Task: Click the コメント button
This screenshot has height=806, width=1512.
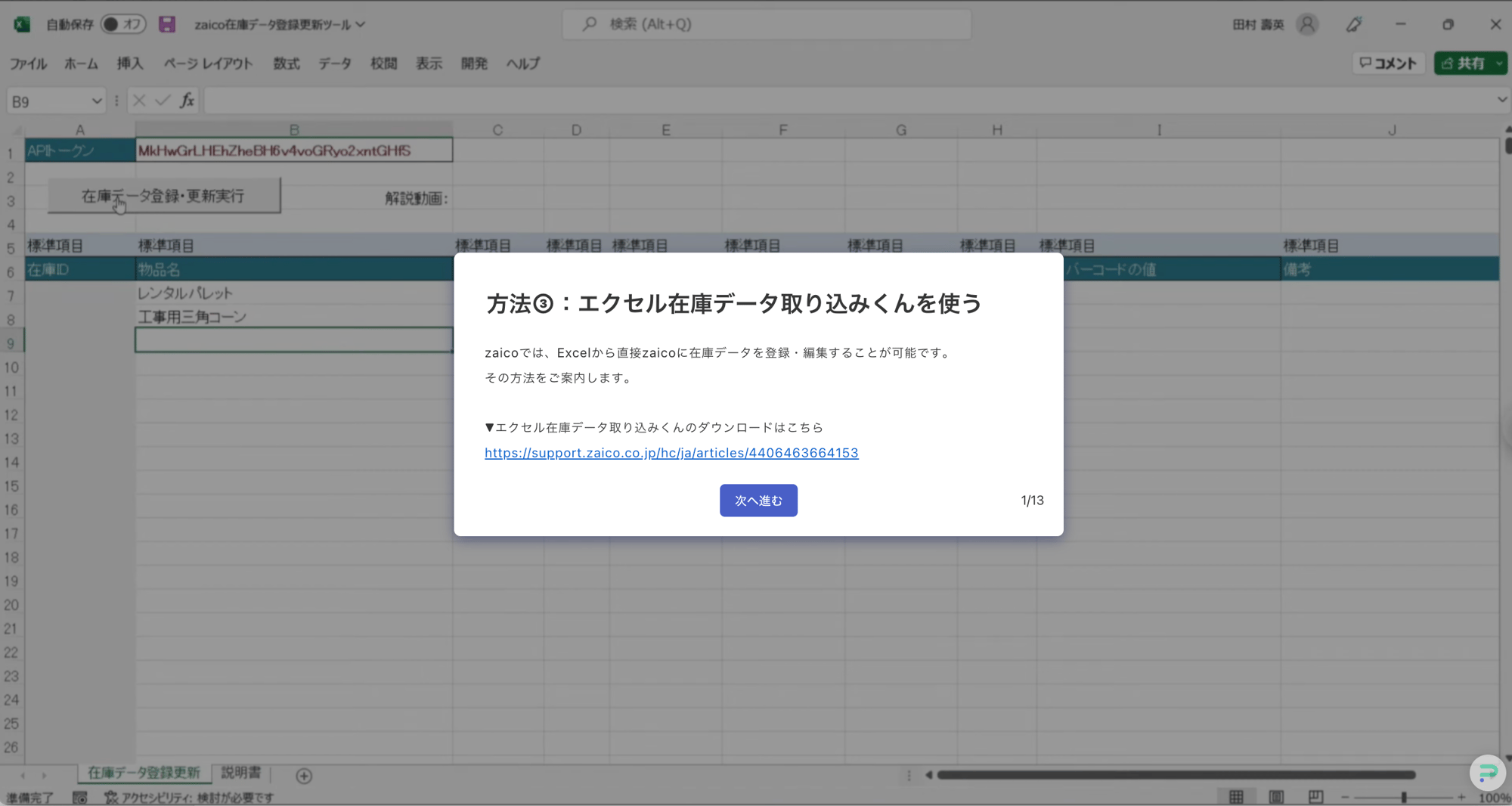Action: point(1389,64)
